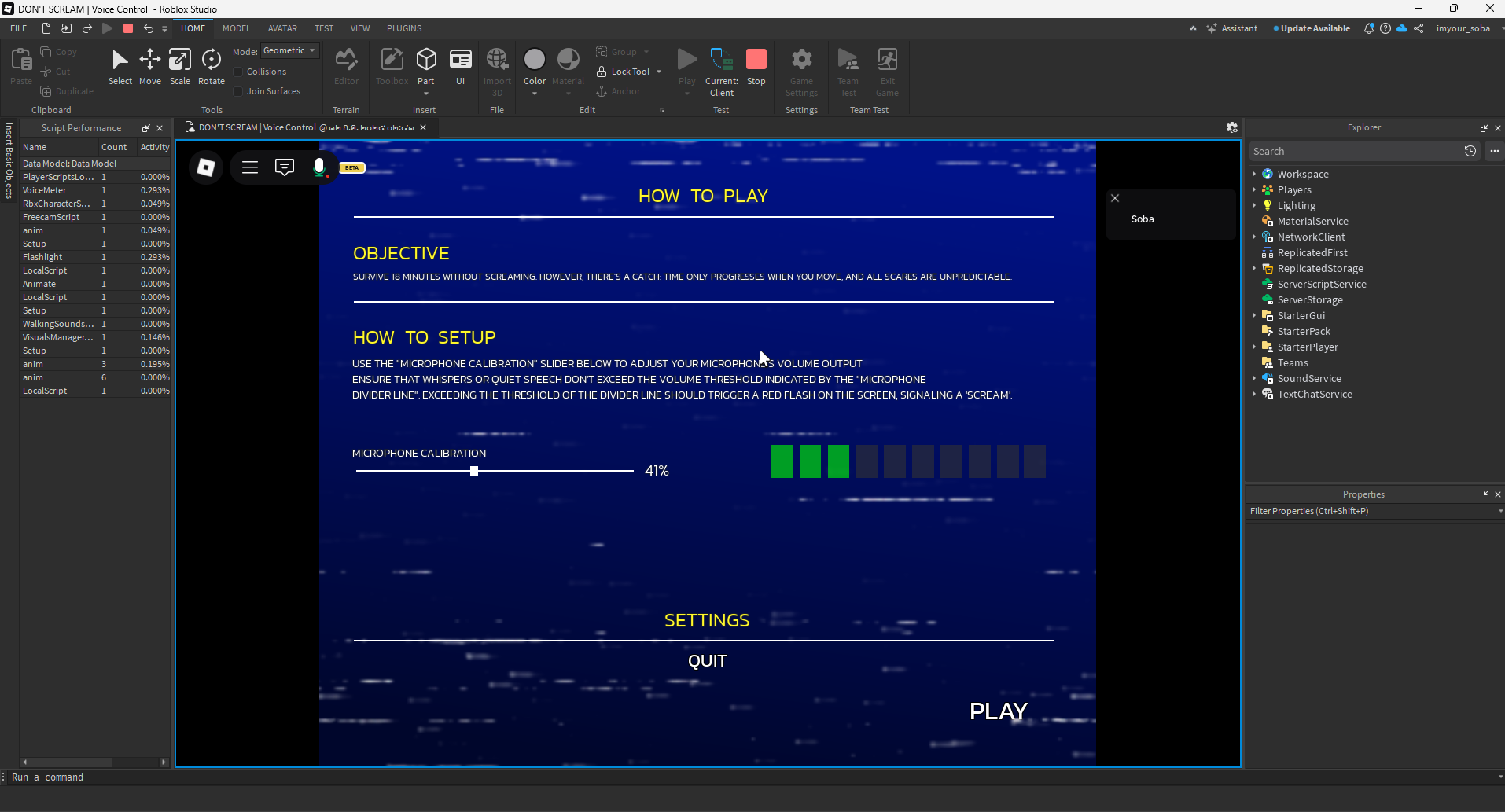Open SETTINGS in the game menu
The image size is (1505, 812).
(x=707, y=620)
